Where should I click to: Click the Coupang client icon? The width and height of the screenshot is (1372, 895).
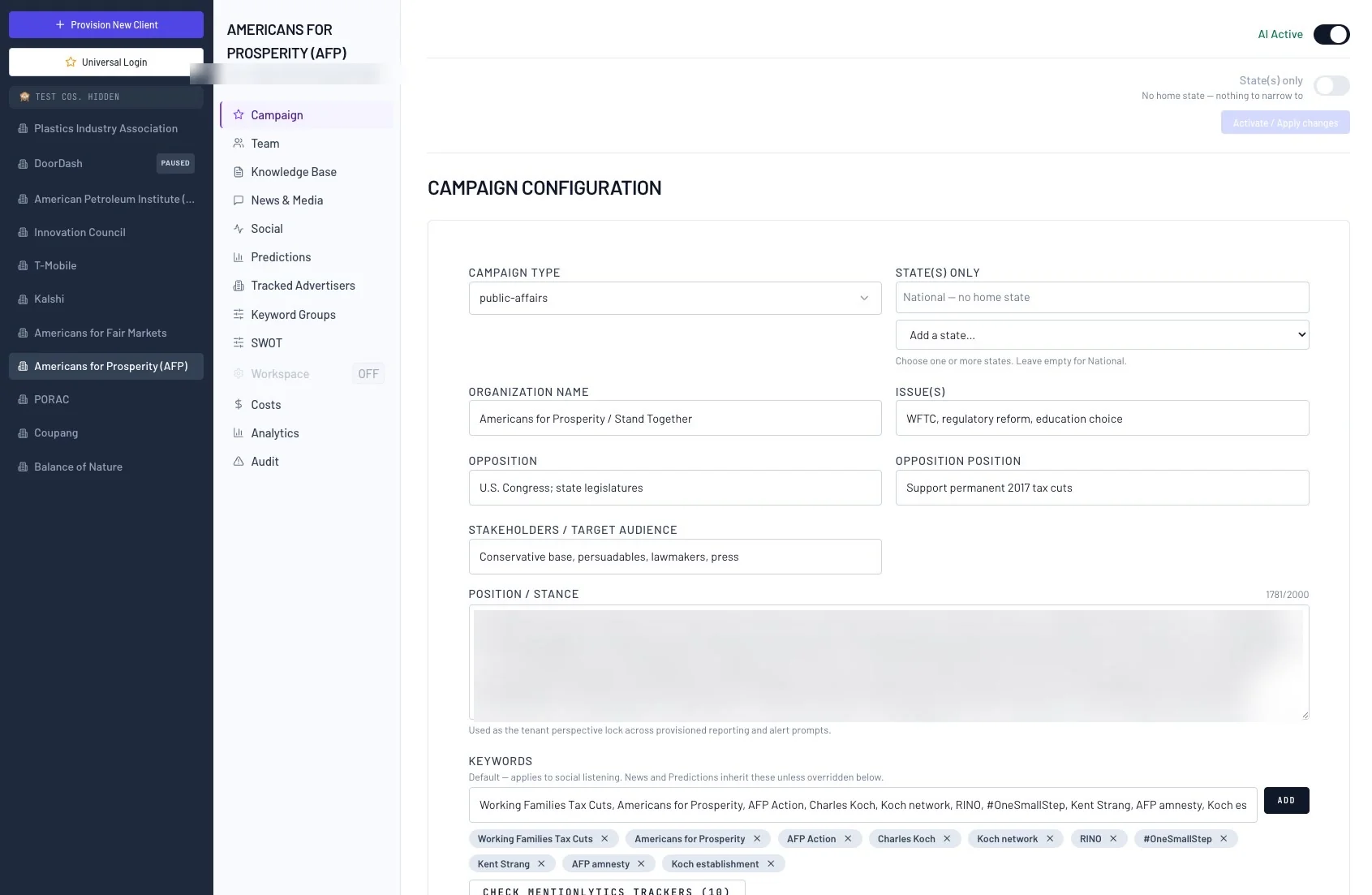pyautogui.click(x=23, y=433)
